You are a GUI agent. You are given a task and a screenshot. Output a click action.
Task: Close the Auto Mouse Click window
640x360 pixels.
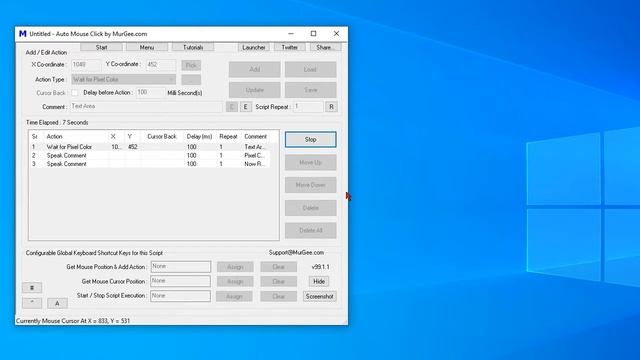click(336, 34)
